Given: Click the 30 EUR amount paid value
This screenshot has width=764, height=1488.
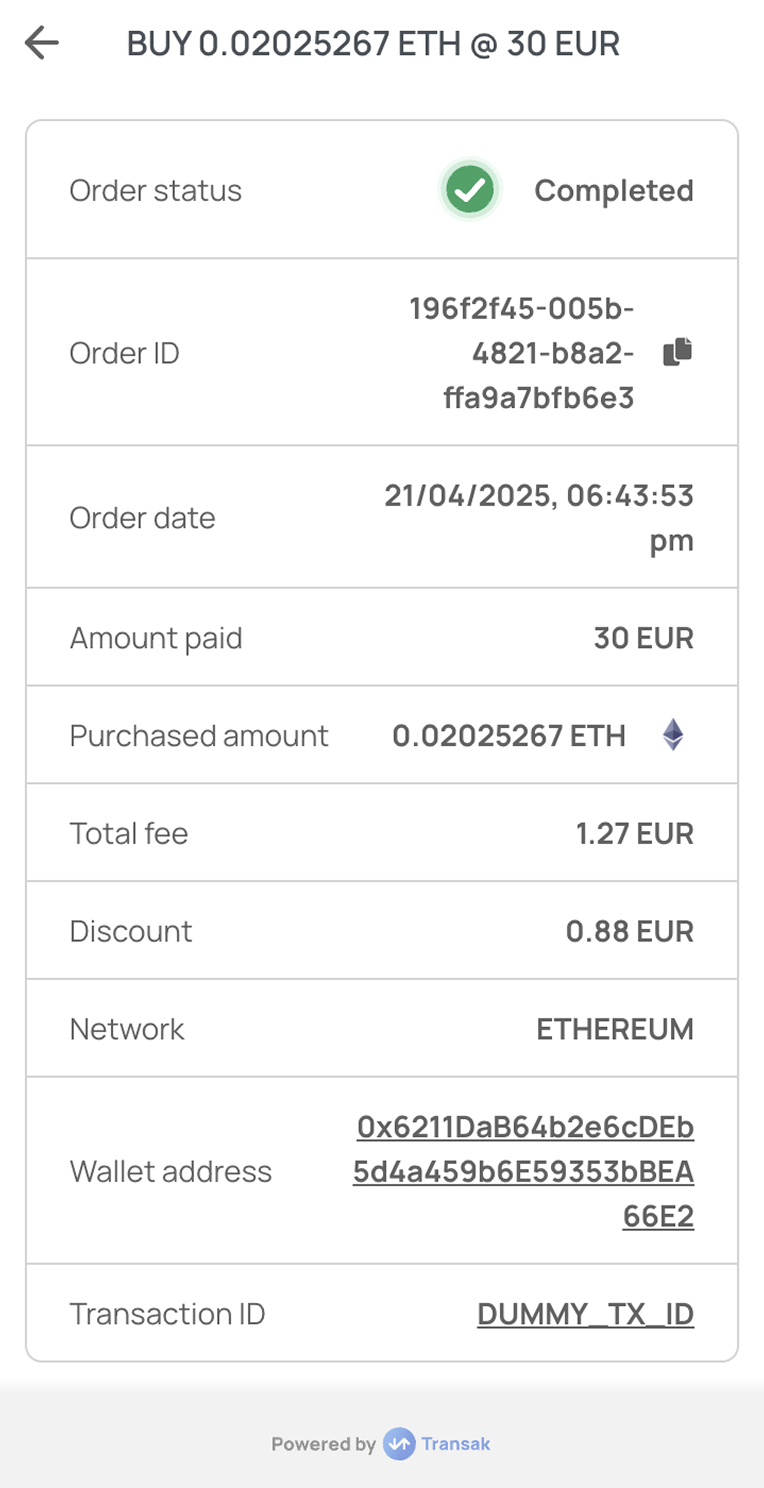Looking at the screenshot, I should pyautogui.click(x=644, y=638).
